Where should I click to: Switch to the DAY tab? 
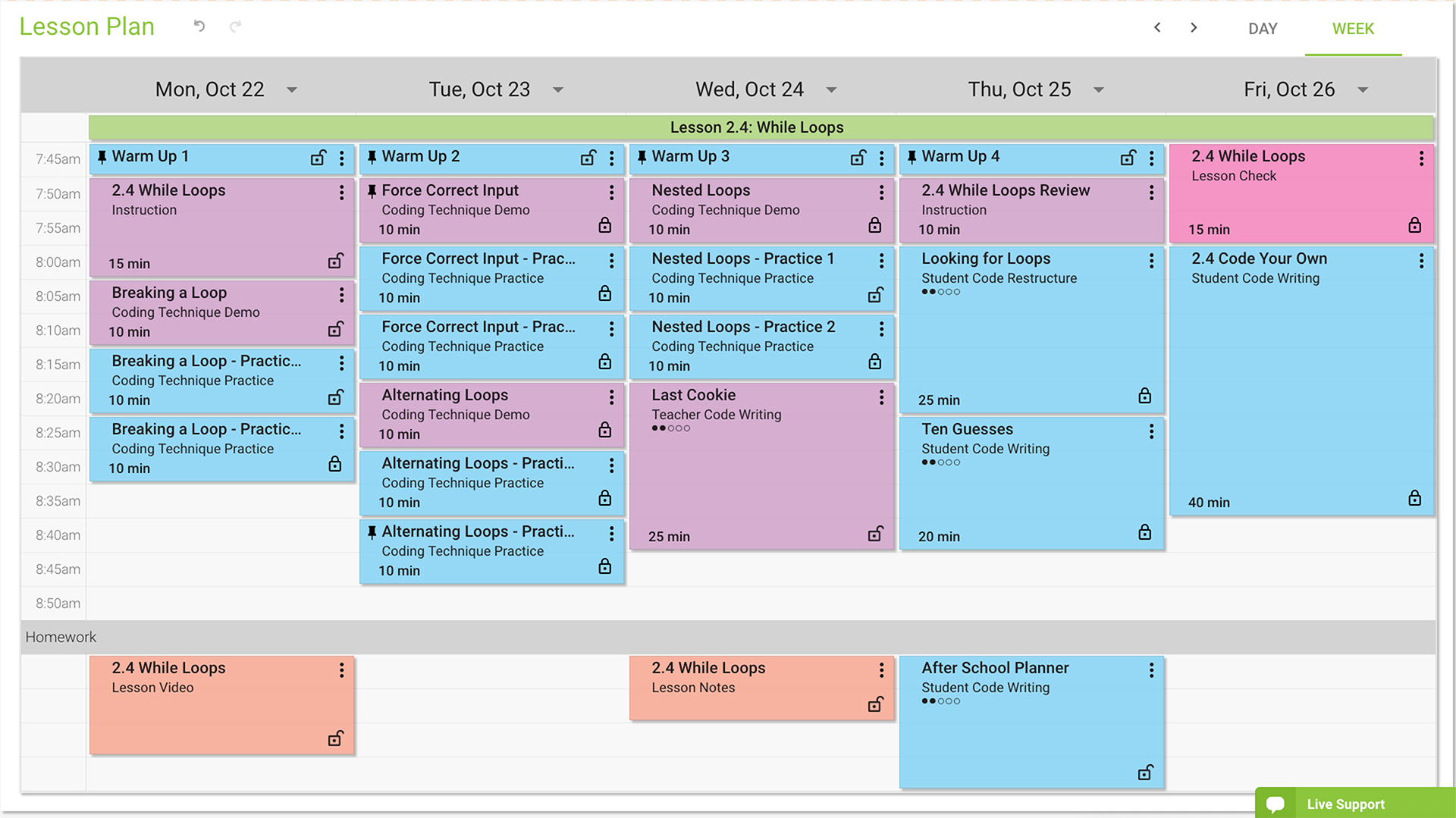coord(1262,29)
